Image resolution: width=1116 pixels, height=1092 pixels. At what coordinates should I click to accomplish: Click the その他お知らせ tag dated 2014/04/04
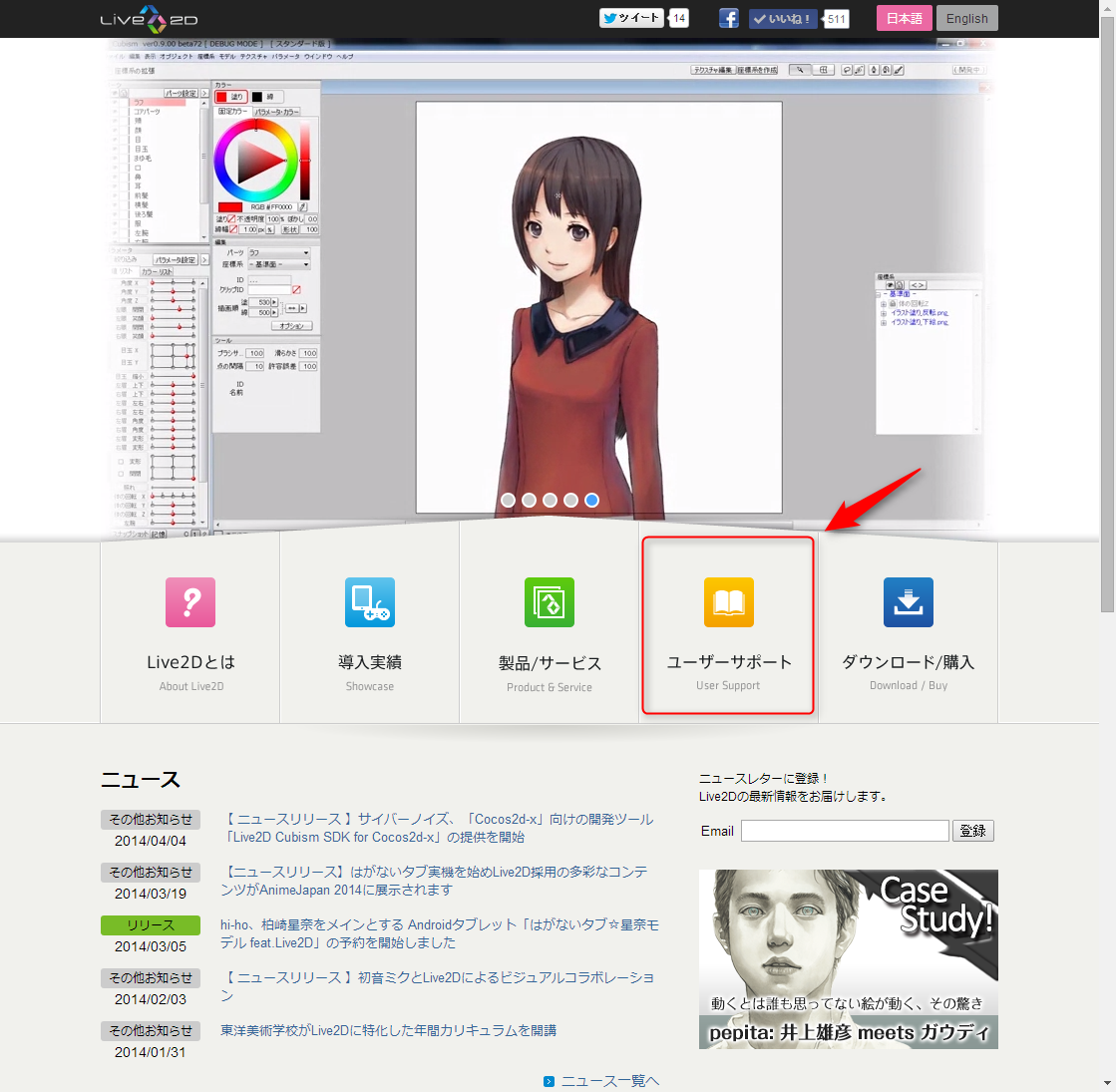(x=151, y=820)
